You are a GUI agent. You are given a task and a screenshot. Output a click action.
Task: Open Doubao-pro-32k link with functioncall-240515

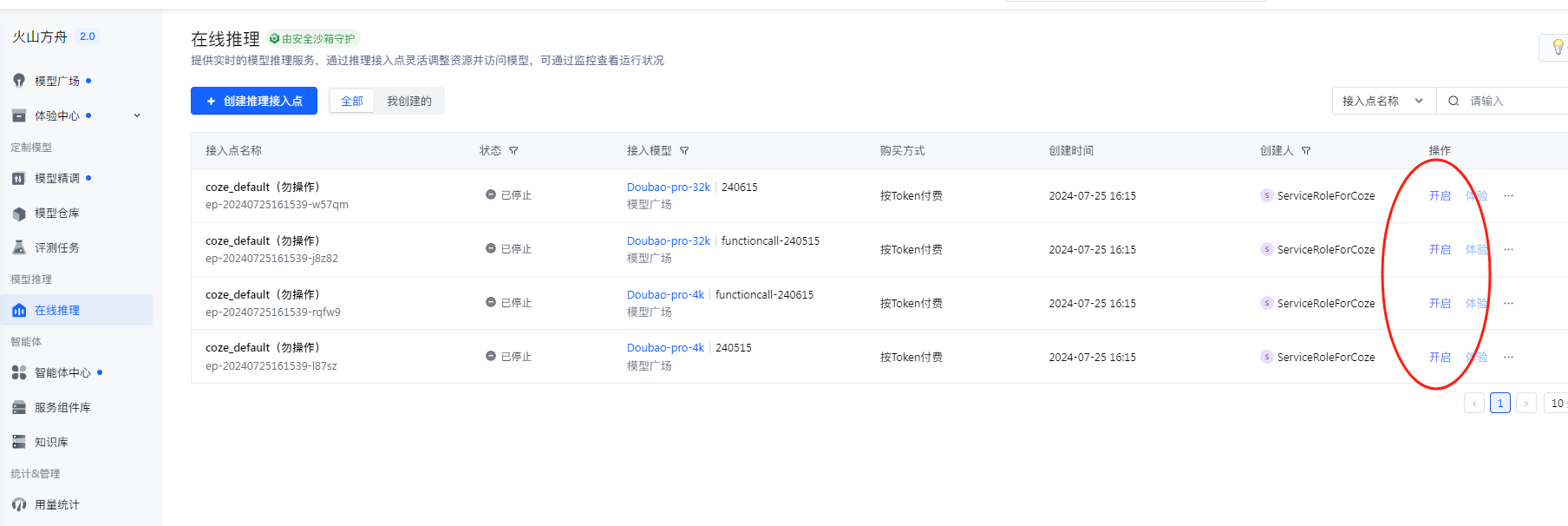coord(669,240)
